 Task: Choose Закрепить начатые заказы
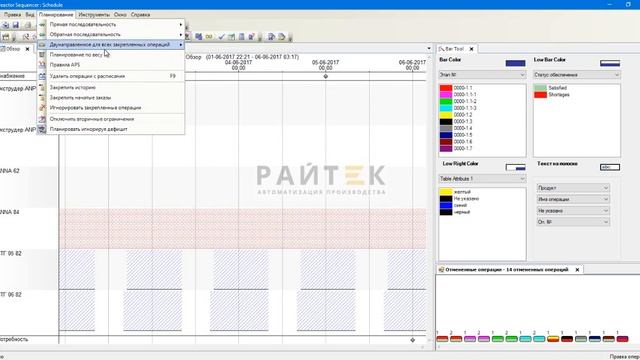(111, 98)
